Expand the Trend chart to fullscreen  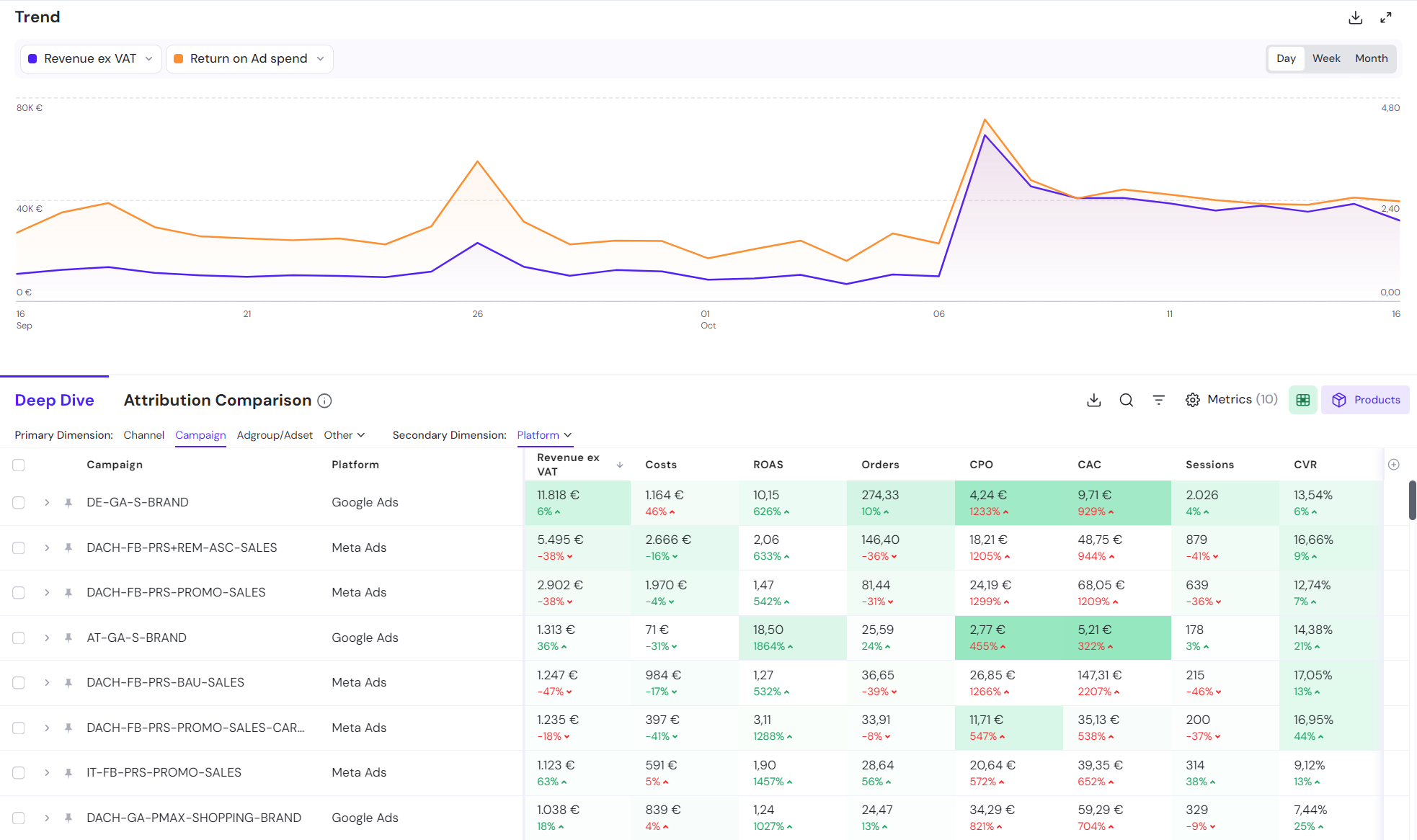pos(1386,17)
